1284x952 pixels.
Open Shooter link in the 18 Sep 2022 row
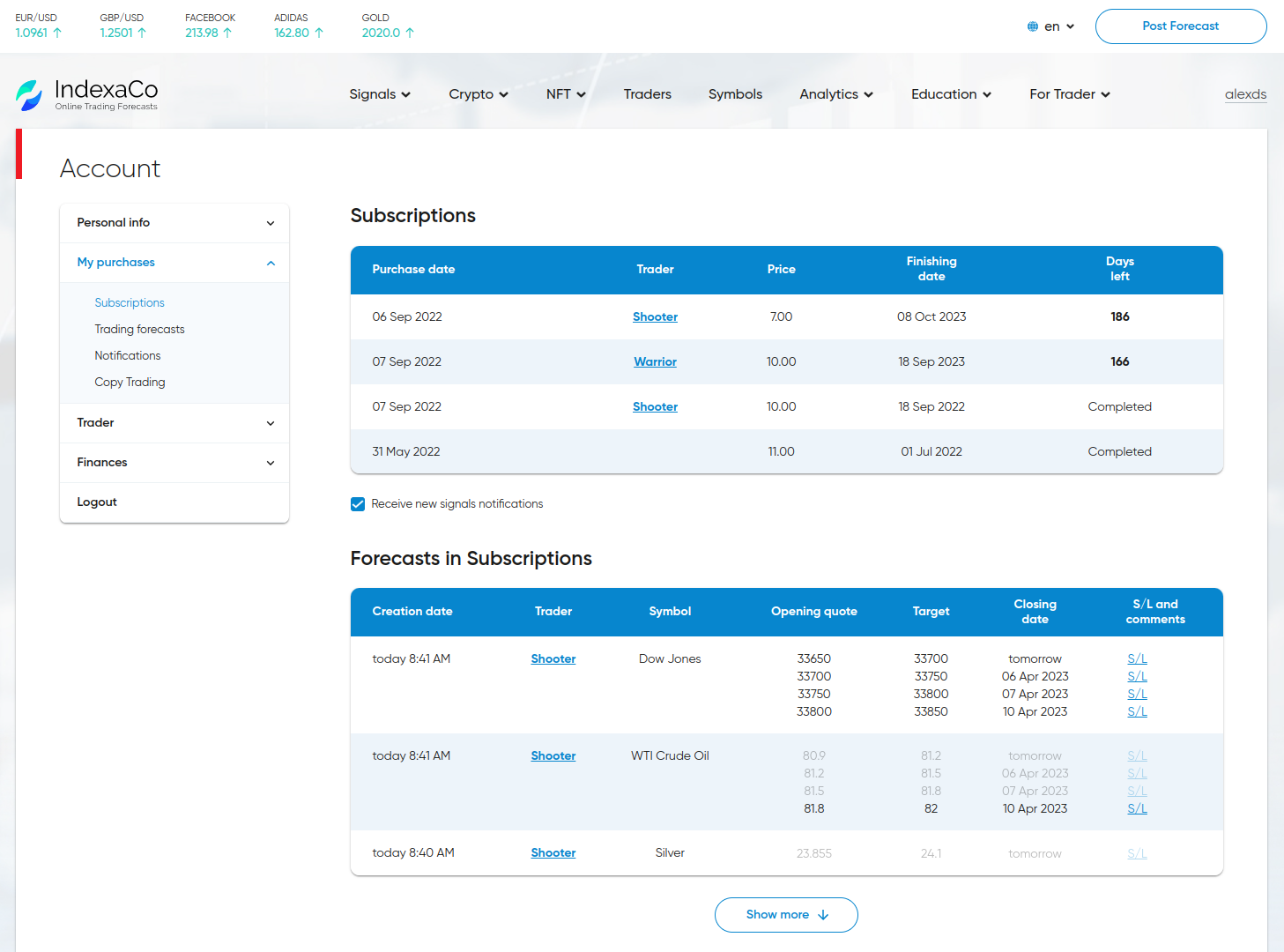[656, 407]
